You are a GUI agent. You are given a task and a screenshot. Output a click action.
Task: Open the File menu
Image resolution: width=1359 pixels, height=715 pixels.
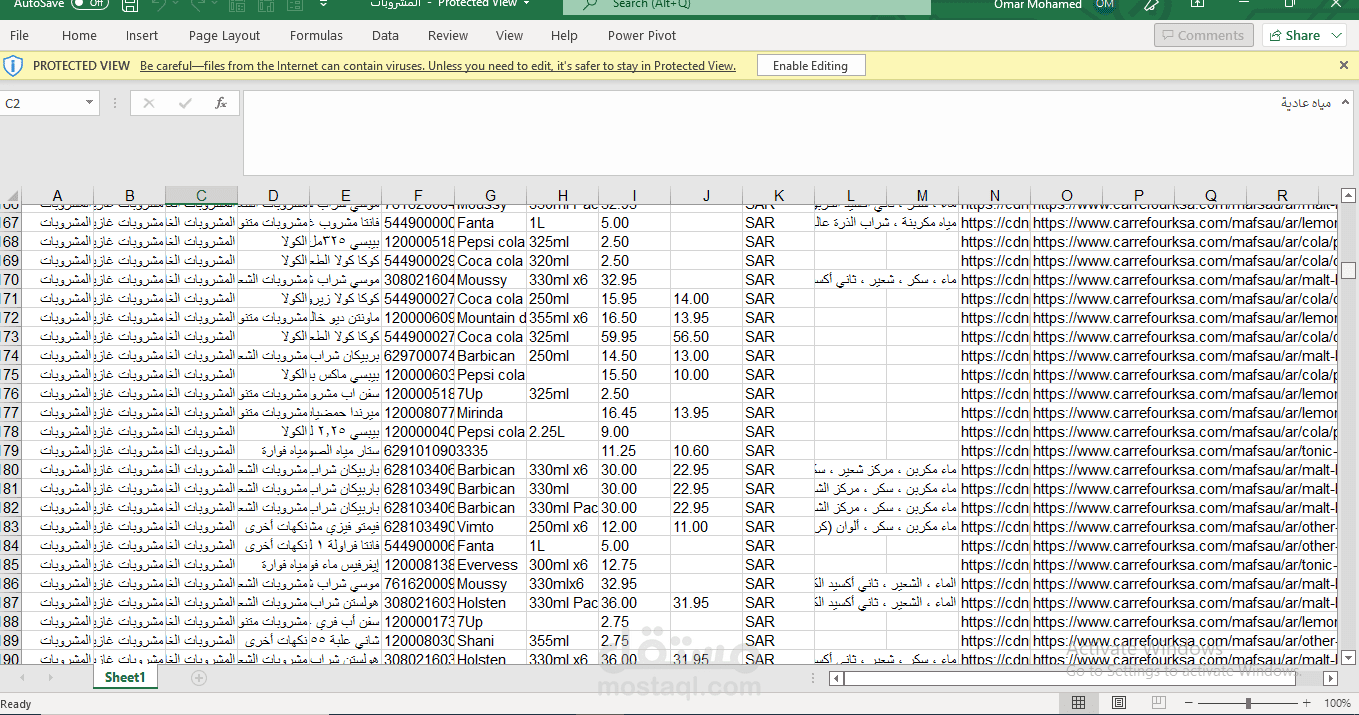(x=19, y=35)
